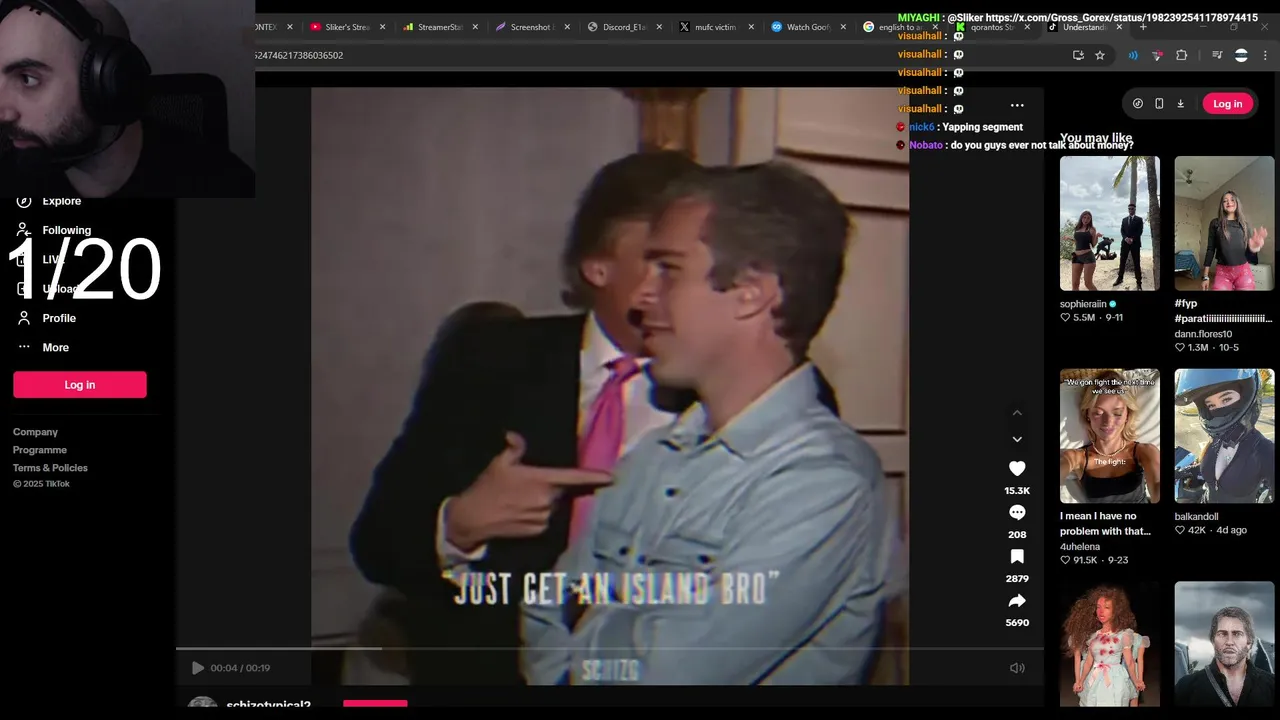The width and height of the screenshot is (1280, 720).
Task: Open sophieraiin's recommended video thumbnail
Action: point(1110,223)
